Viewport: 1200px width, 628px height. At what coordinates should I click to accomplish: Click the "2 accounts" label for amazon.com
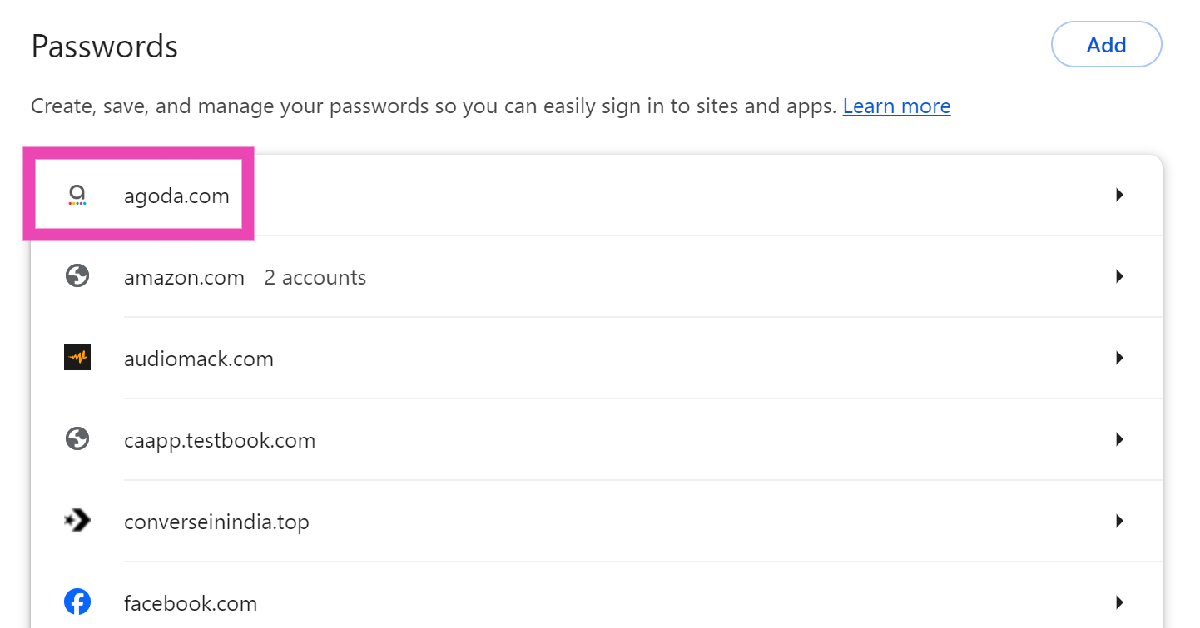click(314, 277)
